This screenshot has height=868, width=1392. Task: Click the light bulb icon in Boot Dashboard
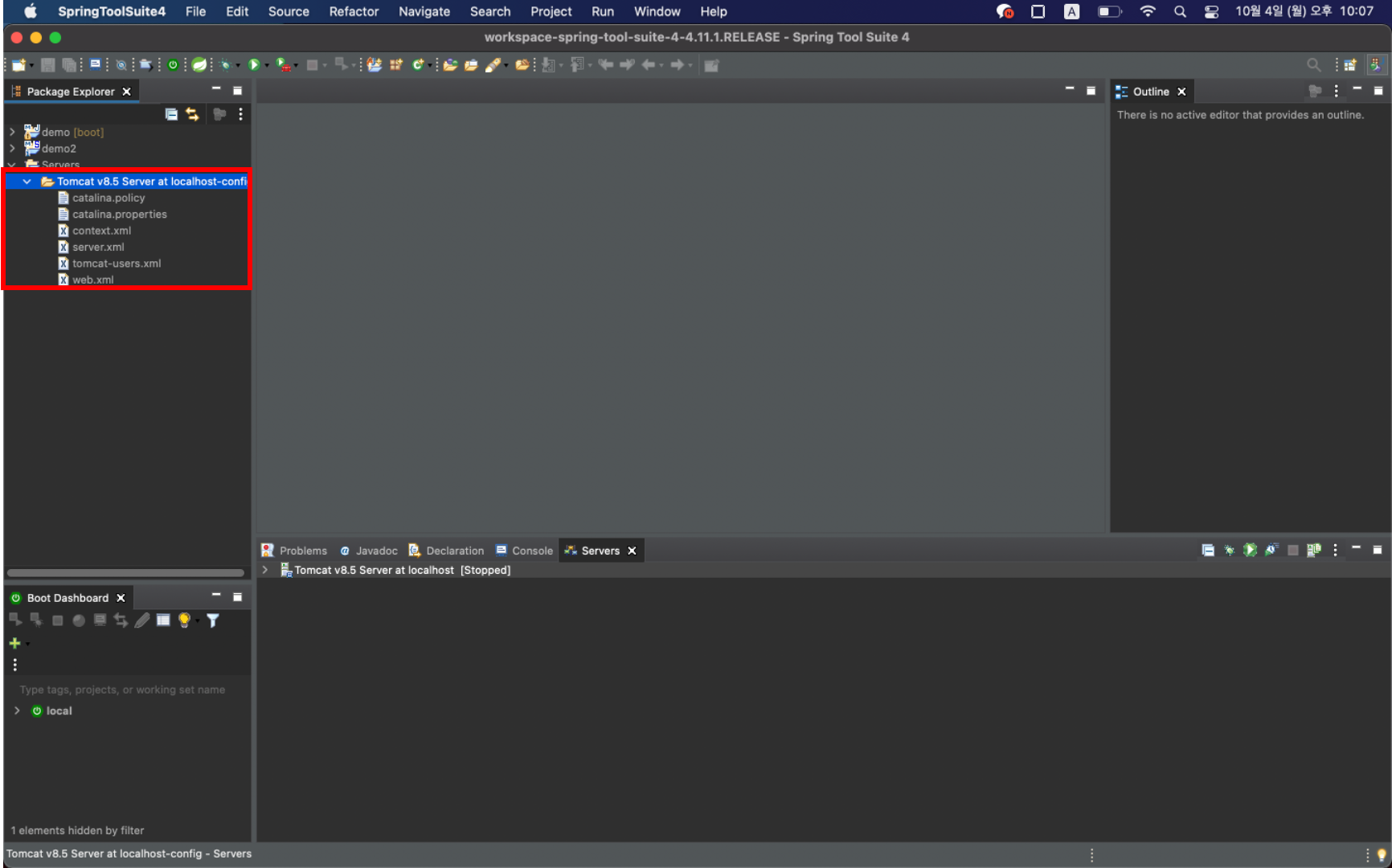[x=184, y=620]
